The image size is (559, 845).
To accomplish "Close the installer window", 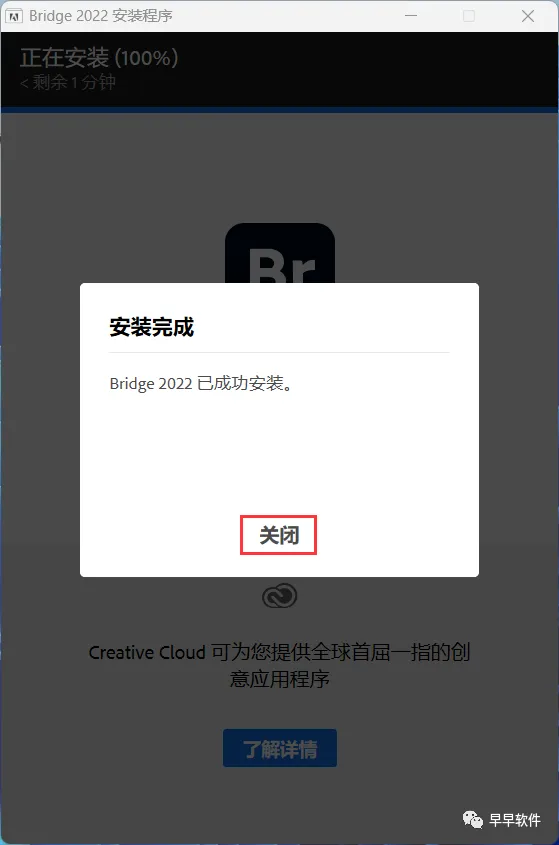I will tap(528, 16).
